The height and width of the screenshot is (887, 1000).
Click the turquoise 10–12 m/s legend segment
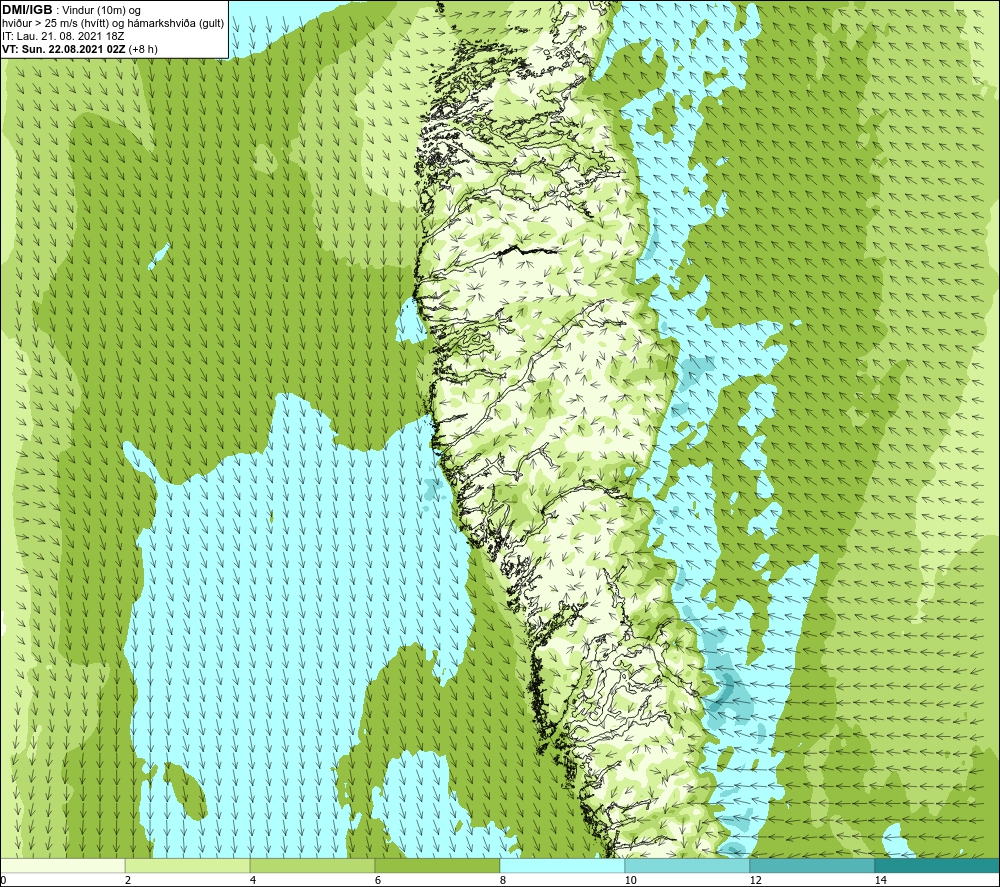[x=687, y=865]
